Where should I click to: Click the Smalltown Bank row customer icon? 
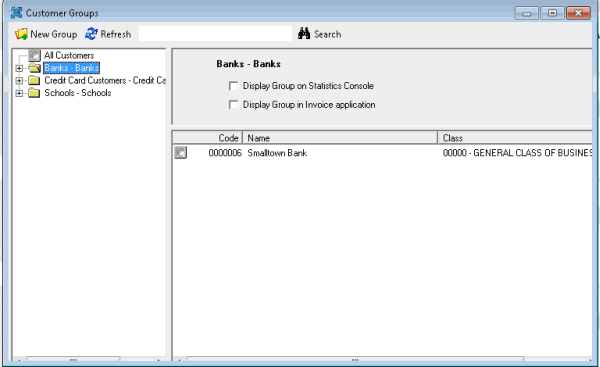tap(181, 153)
